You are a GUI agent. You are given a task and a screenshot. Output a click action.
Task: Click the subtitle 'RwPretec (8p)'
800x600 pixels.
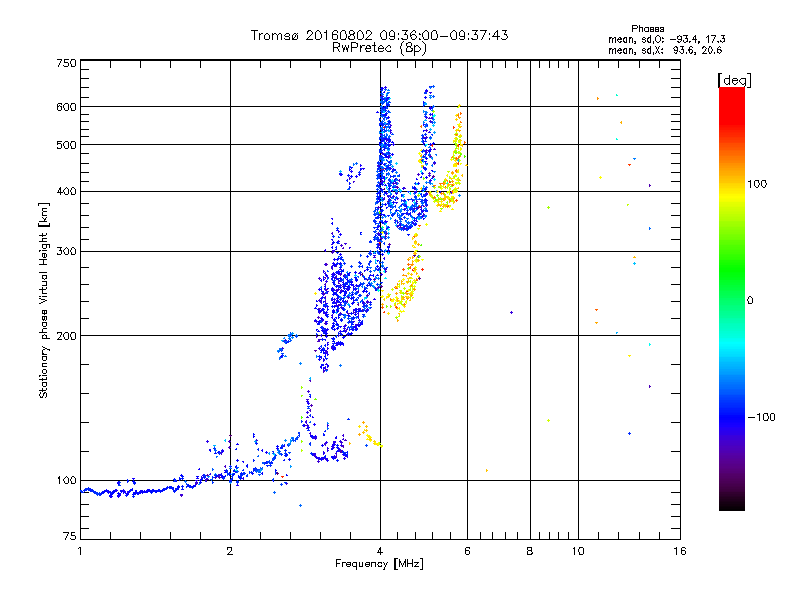[x=379, y=48]
